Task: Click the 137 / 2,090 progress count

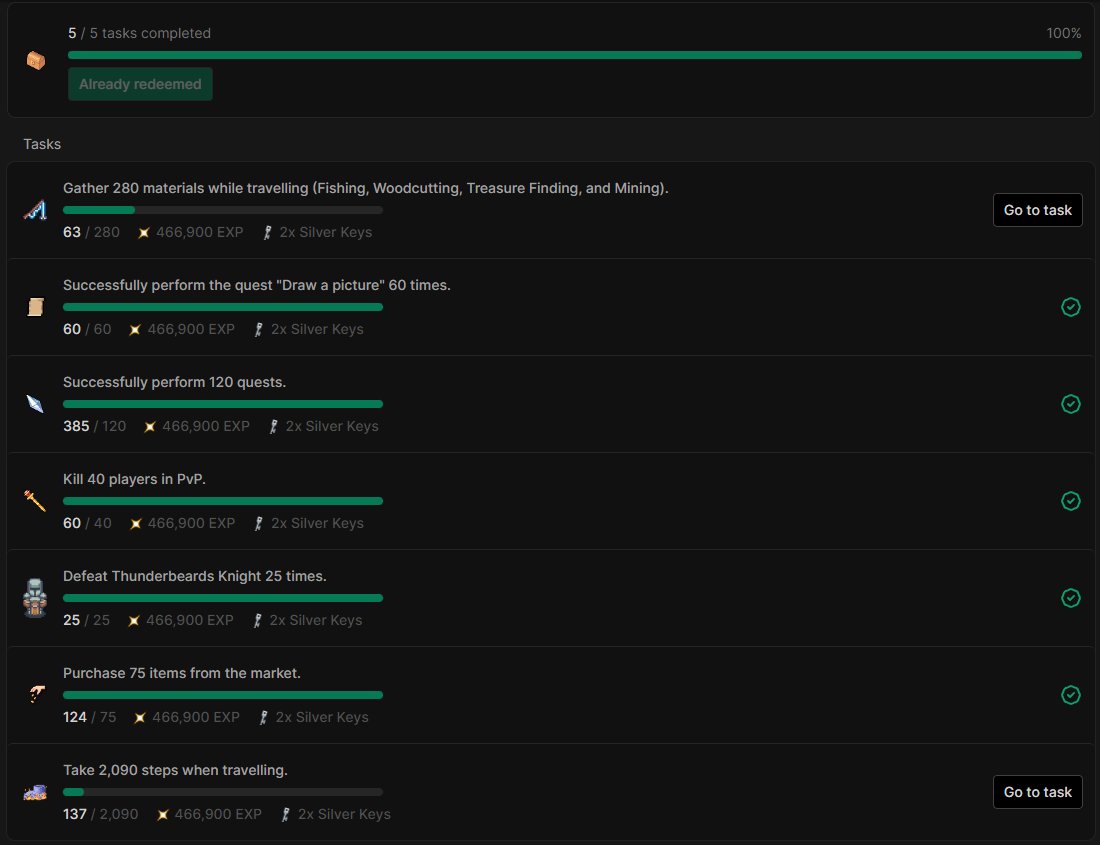Action: 100,814
